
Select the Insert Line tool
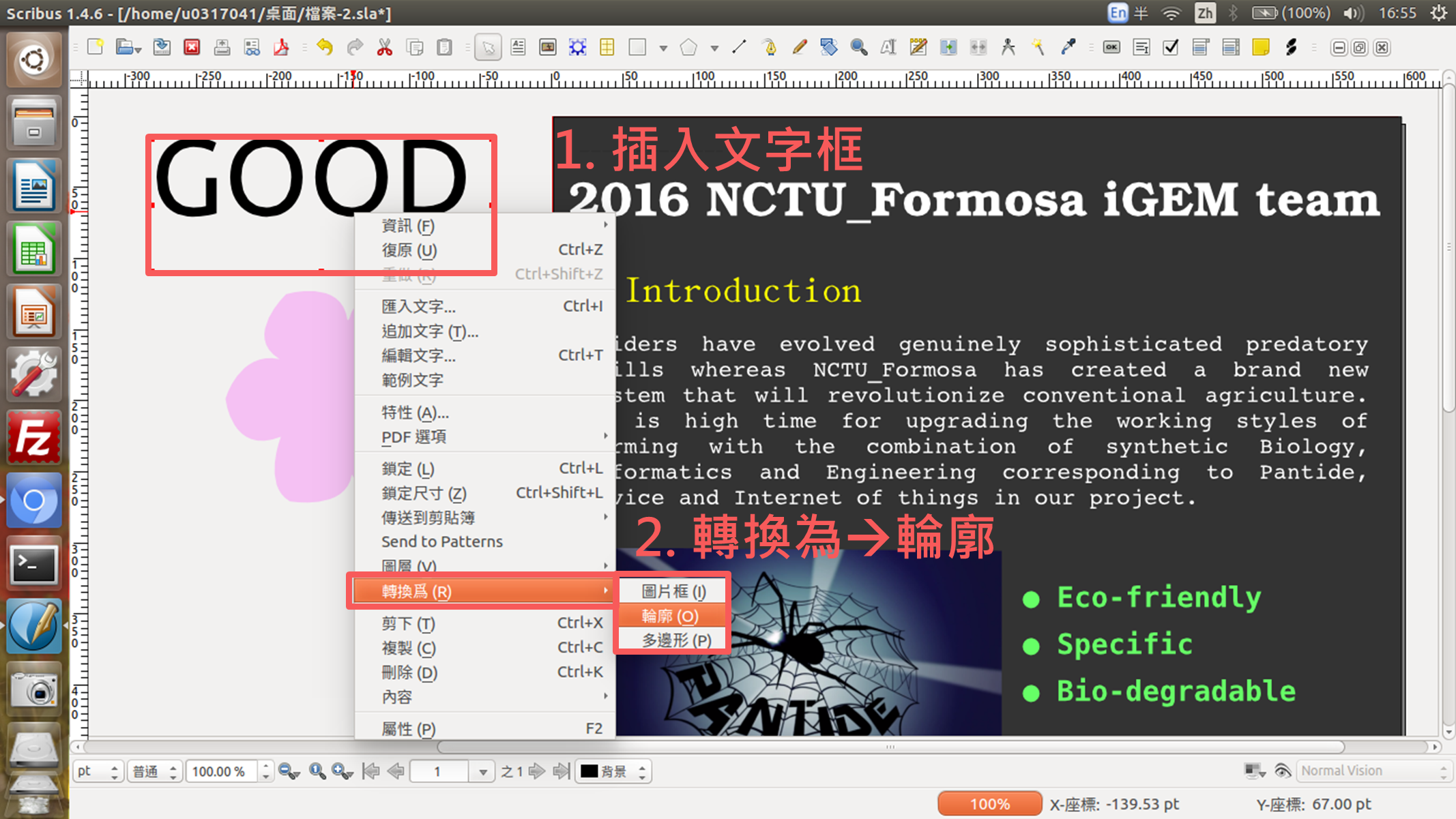740,47
